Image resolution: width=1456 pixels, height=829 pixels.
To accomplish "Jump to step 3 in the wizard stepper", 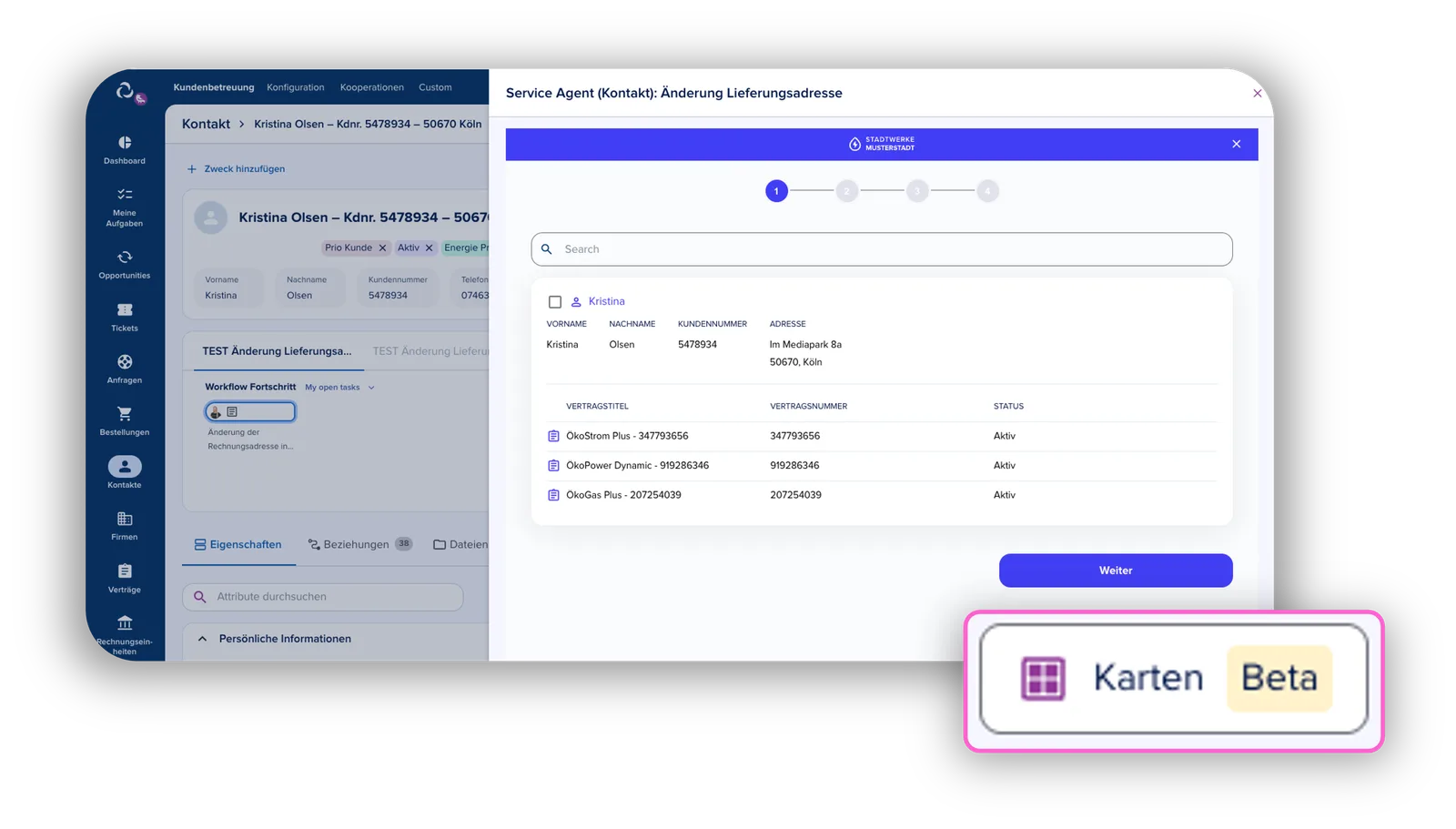I will (x=917, y=191).
